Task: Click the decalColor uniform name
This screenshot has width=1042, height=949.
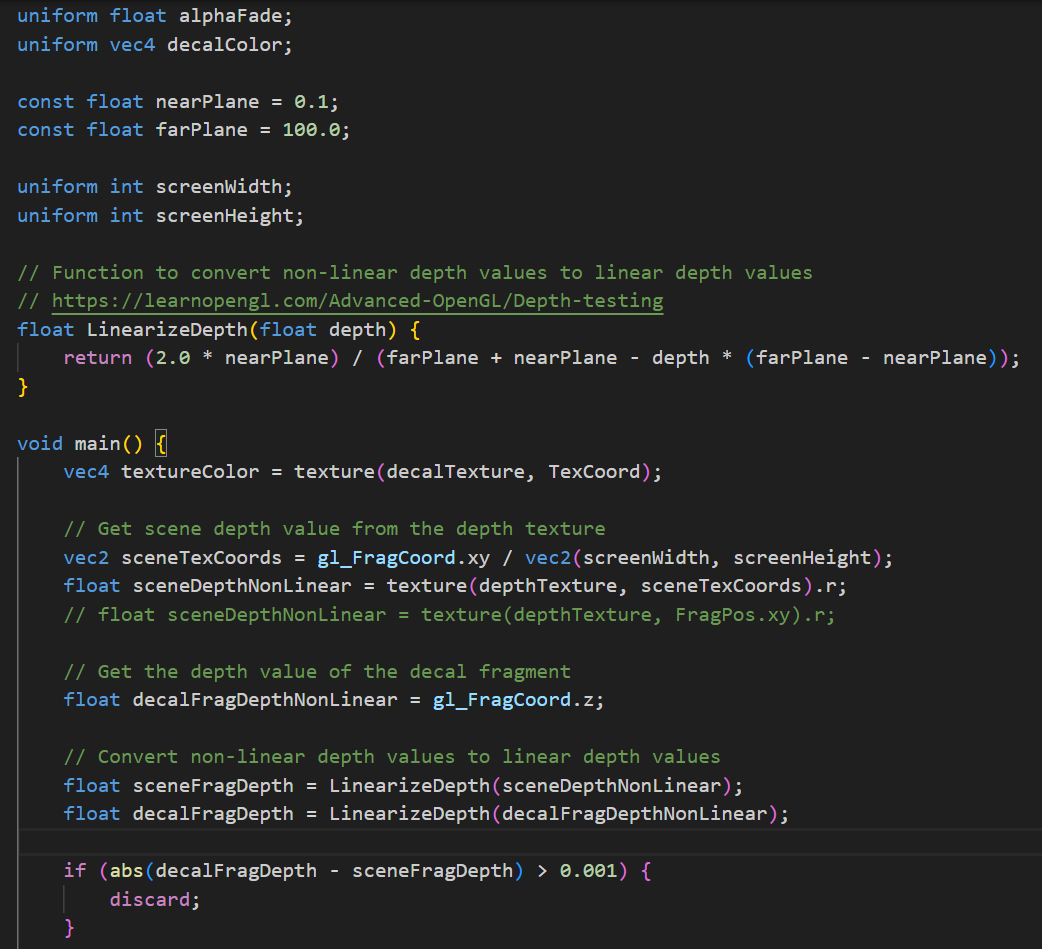Action: point(224,45)
